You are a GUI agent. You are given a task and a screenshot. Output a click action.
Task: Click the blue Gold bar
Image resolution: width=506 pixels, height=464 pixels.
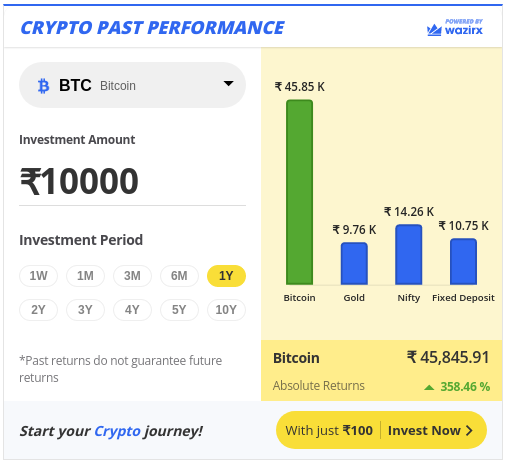354,263
